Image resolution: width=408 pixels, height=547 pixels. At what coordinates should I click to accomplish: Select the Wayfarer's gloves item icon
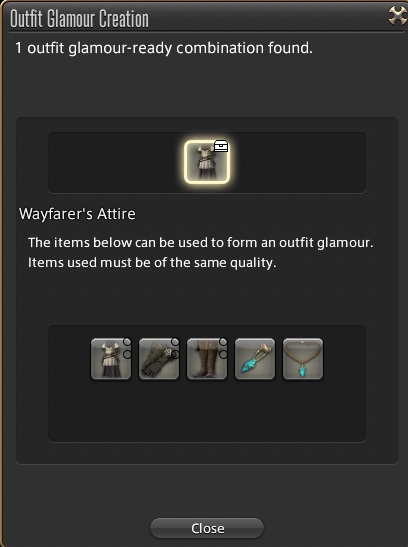tap(159, 359)
